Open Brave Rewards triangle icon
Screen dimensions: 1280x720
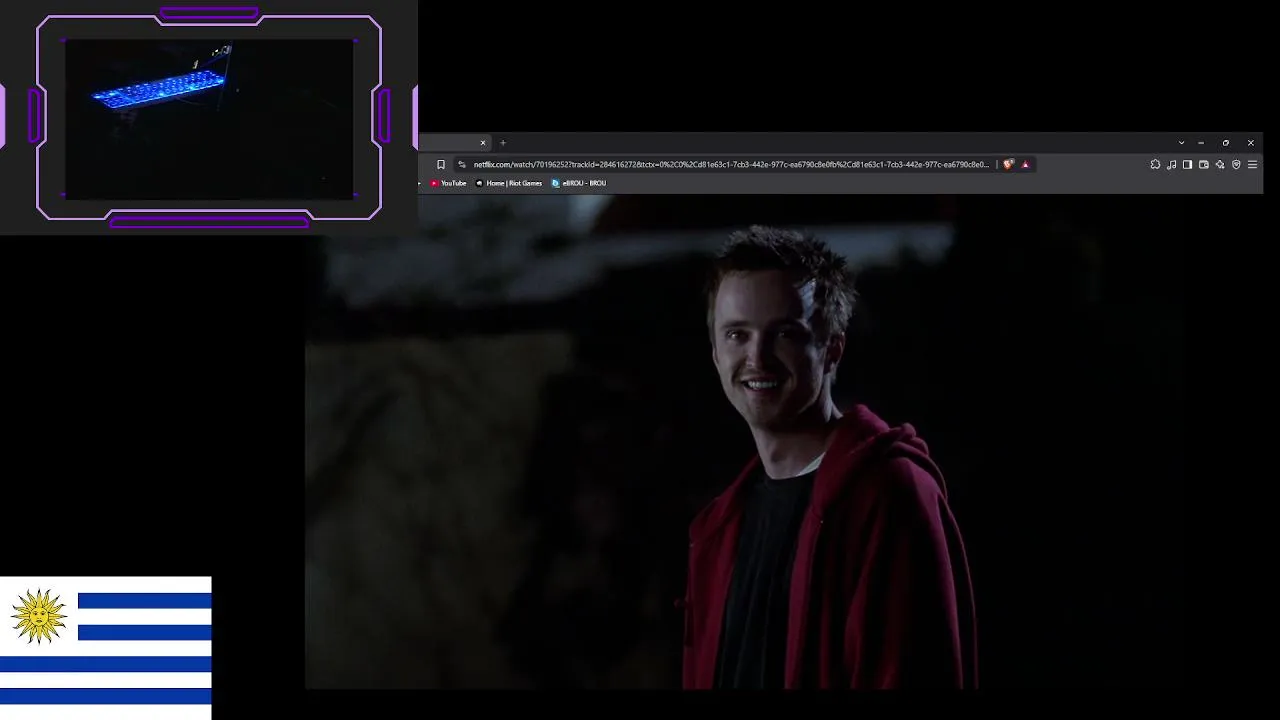click(1025, 165)
